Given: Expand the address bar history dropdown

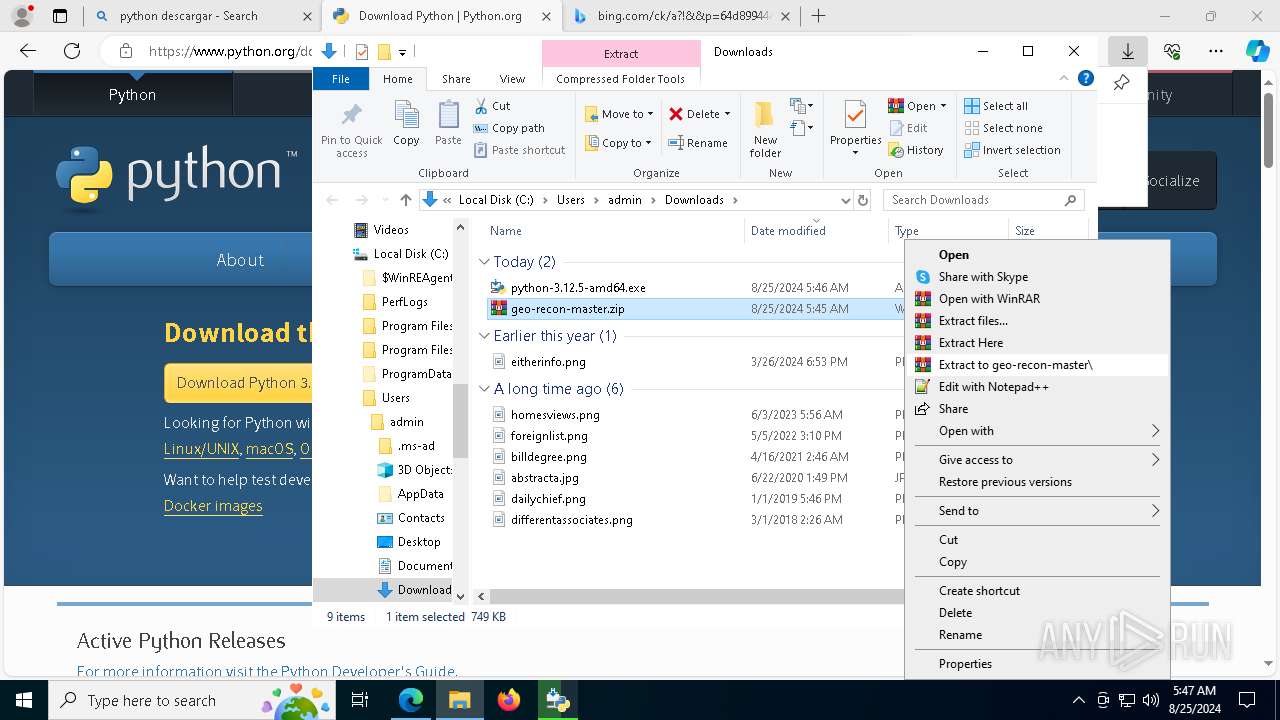Looking at the screenshot, I should coord(846,200).
